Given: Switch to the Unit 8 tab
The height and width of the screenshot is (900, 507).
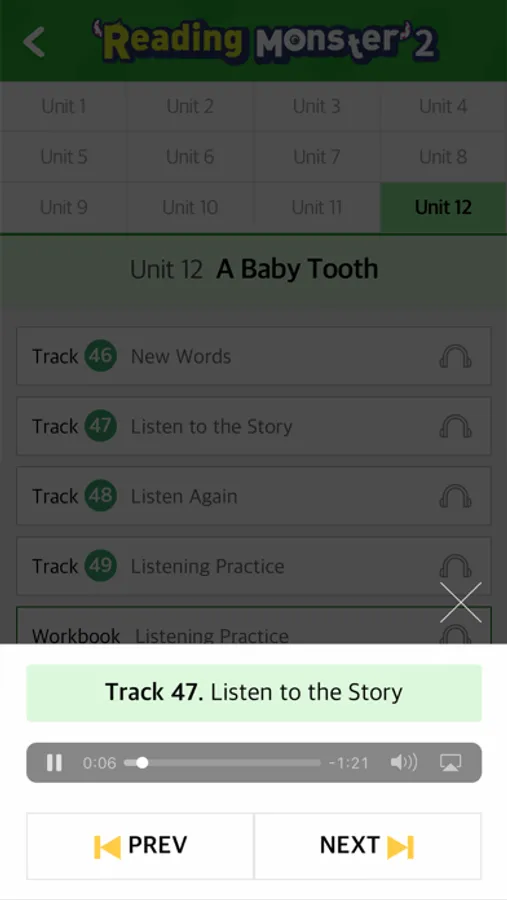Looking at the screenshot, I should pyautogui.click(x=443, y=157).
